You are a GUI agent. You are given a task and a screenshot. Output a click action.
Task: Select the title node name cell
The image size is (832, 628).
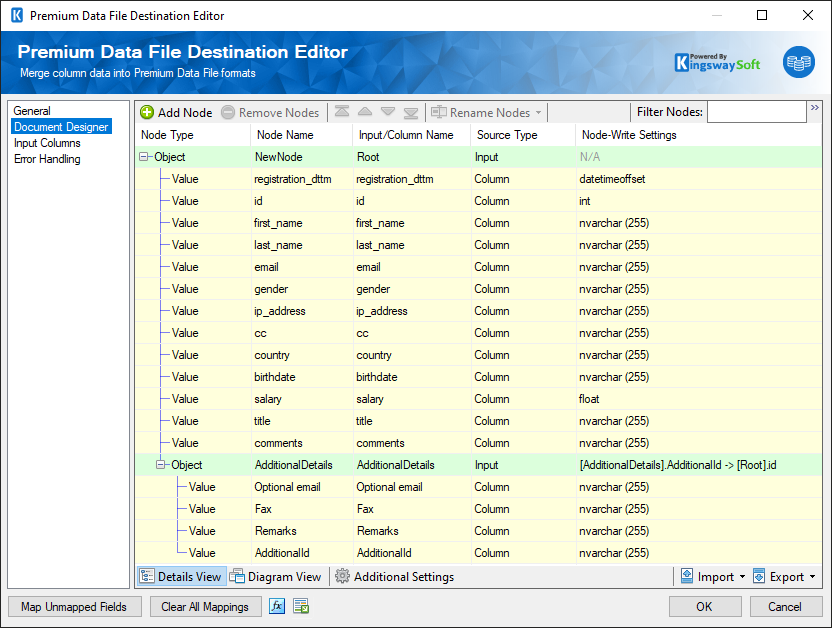[301, 421]
